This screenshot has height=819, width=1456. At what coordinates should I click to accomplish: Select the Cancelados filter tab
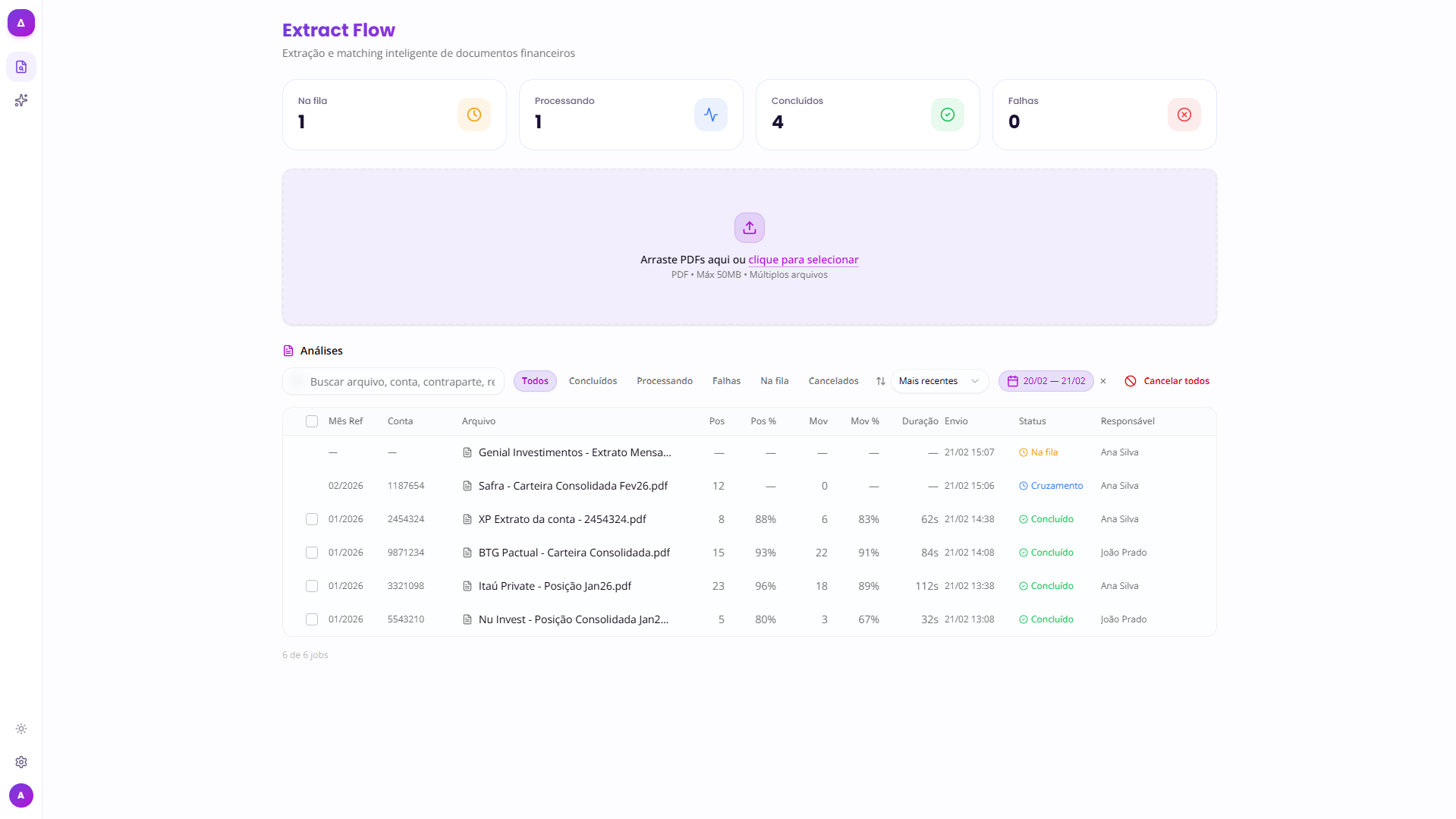tap(833, 381)
